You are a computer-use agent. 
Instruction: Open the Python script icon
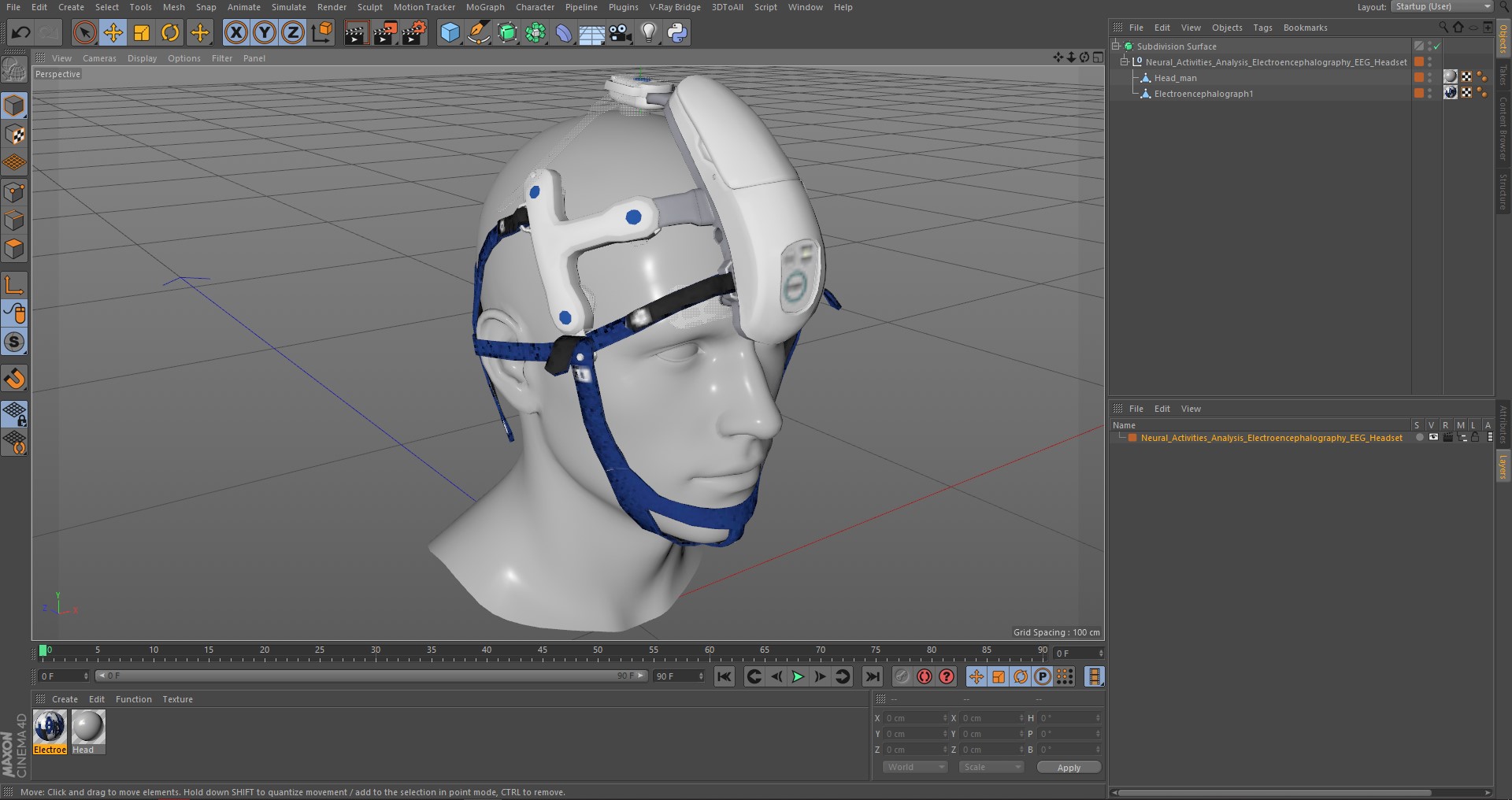coord(677,33)
